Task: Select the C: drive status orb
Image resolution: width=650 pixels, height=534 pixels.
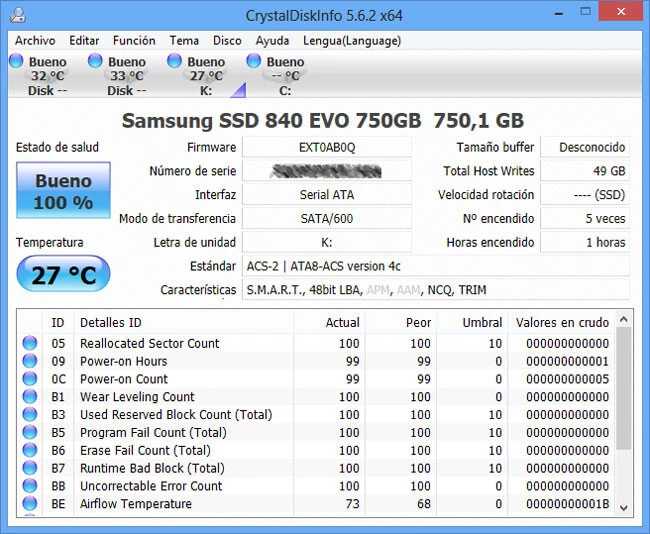Action: 254,62
